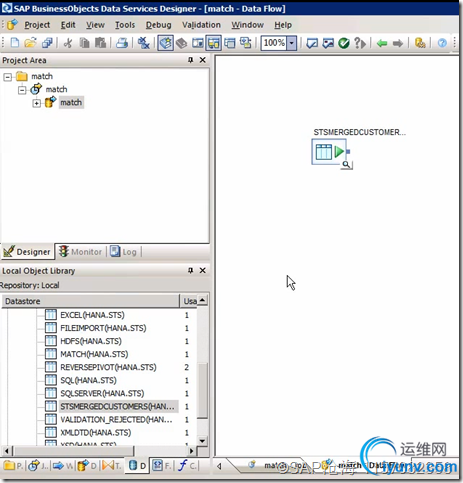Click the Print toolbar icon

(x=122, y=43)
